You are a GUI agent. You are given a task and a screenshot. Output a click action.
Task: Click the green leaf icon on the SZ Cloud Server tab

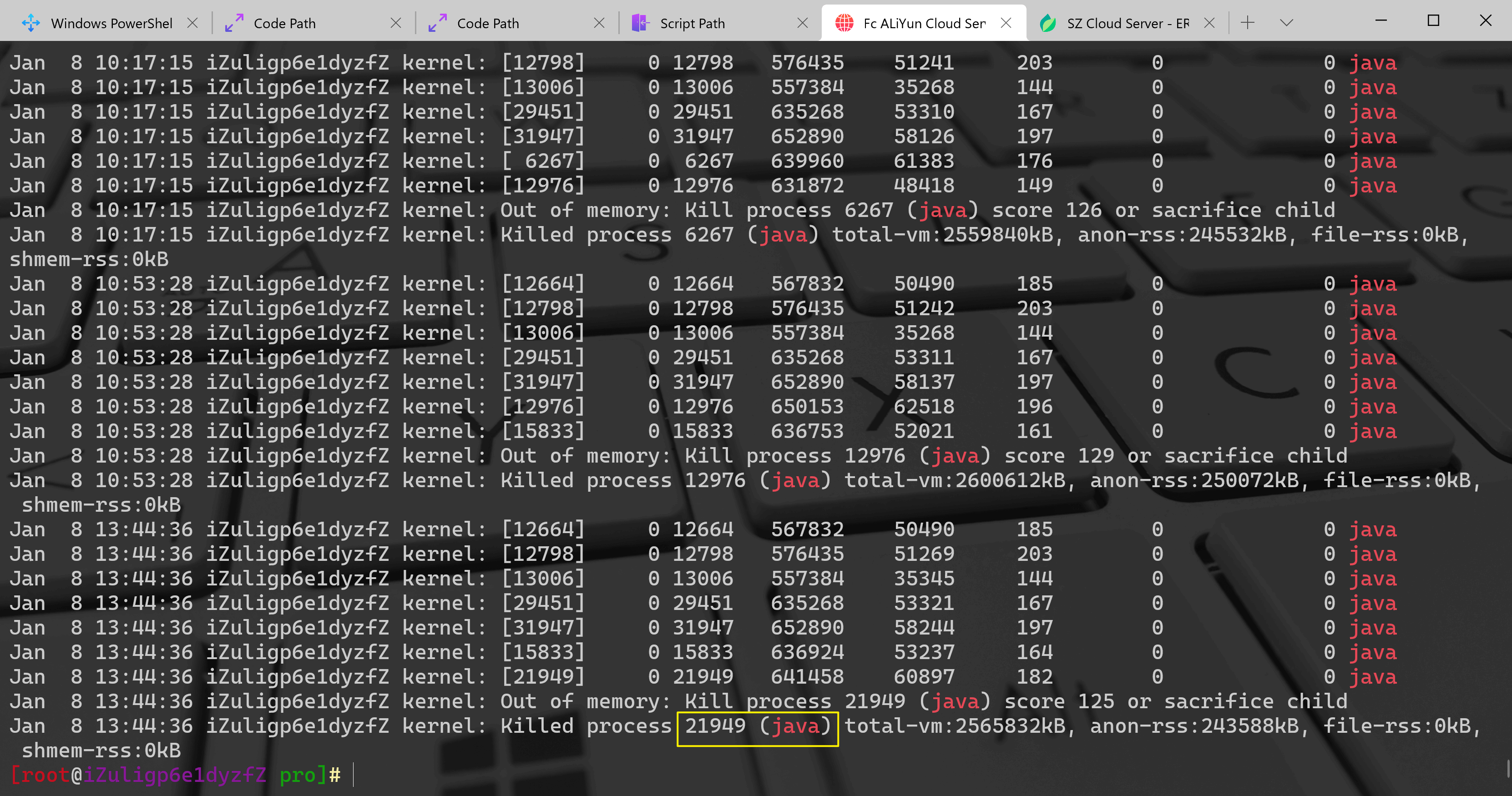tap(1047, 23)
